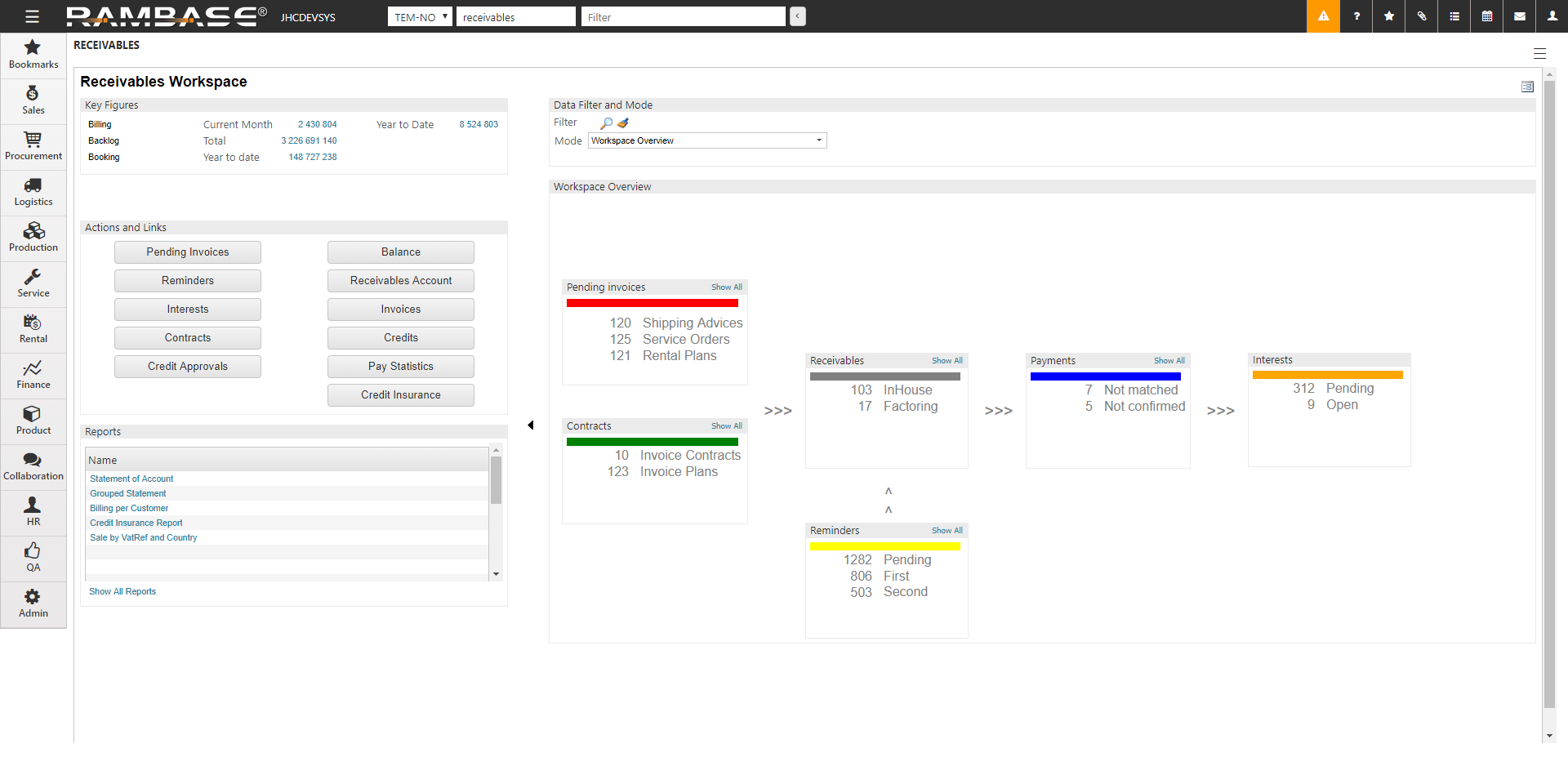Screen dimensions: 1568x766
Task: Collapse the filter bar chevron button
Action: pyautogui.click(x=798, y=16)
